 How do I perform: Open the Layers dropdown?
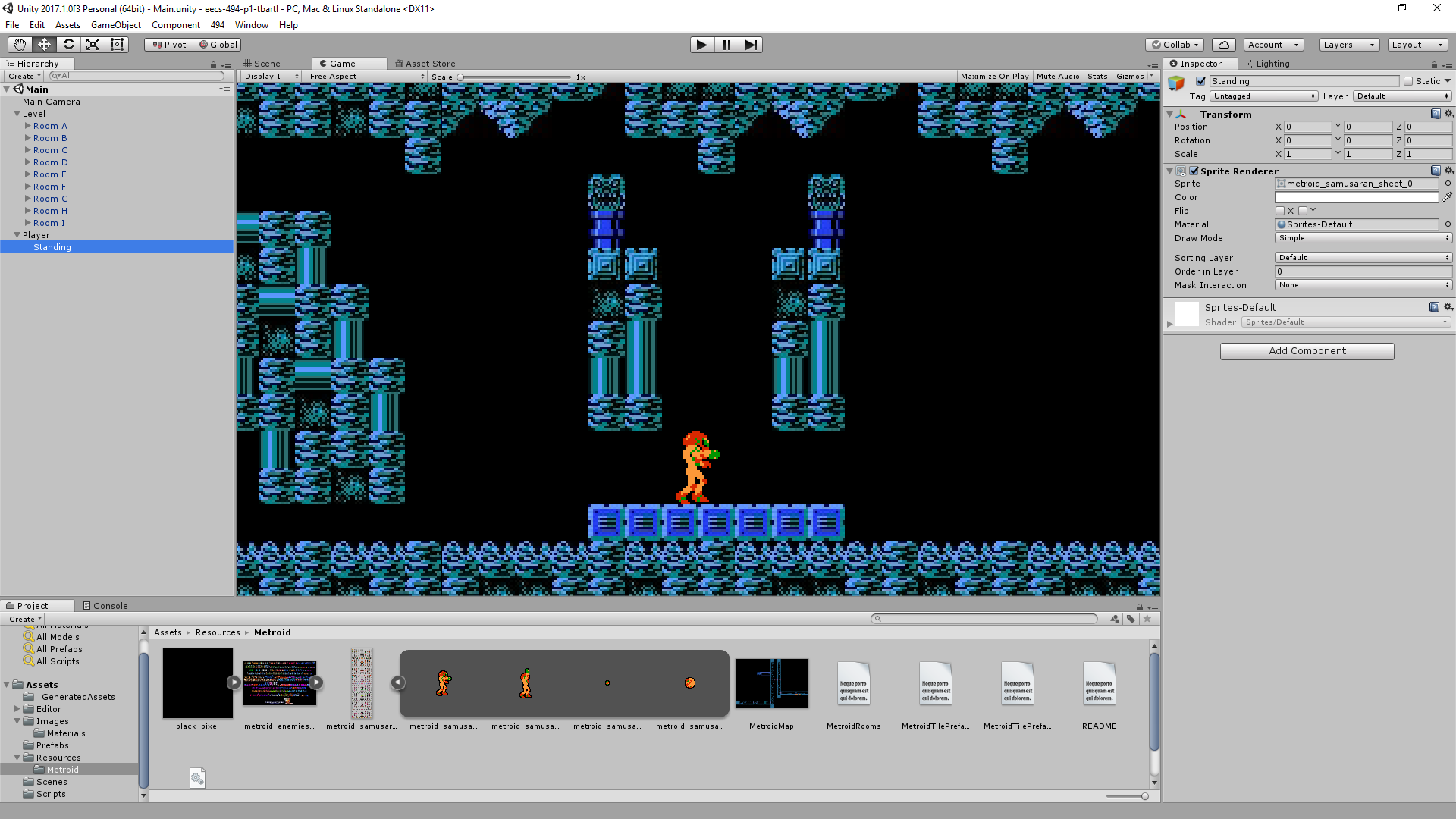(1348, 45)
